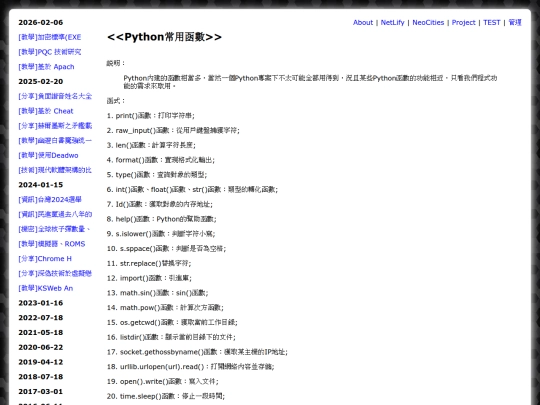Expand the 2022-07-18 date group
This screenshot has width=540, height=405.
click(41, 318)
